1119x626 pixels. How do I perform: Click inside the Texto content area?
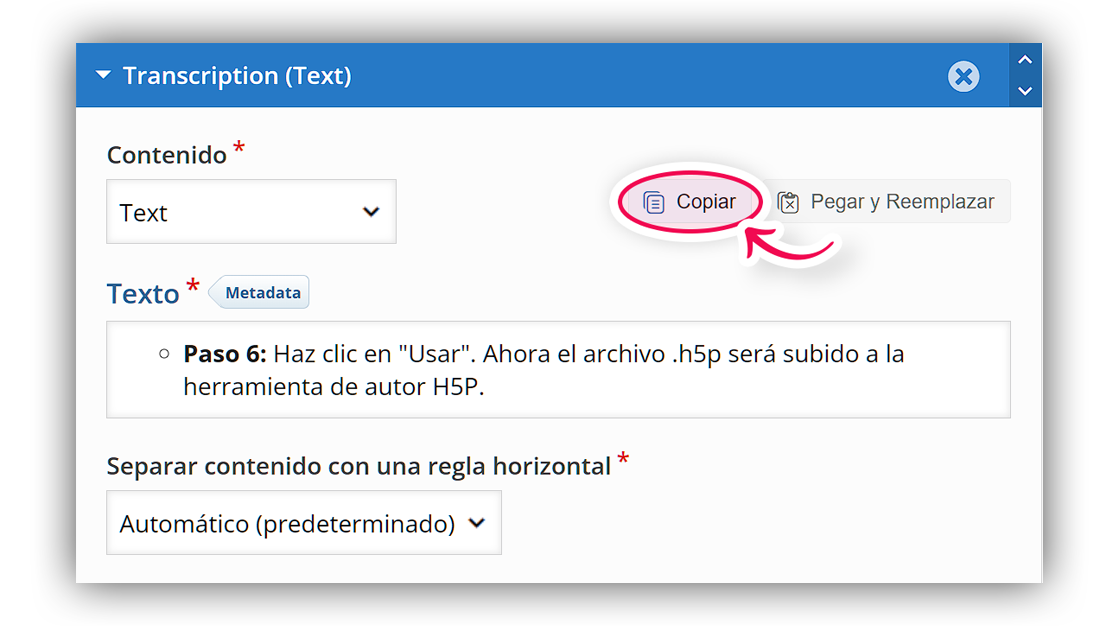(x=558, y=368)
